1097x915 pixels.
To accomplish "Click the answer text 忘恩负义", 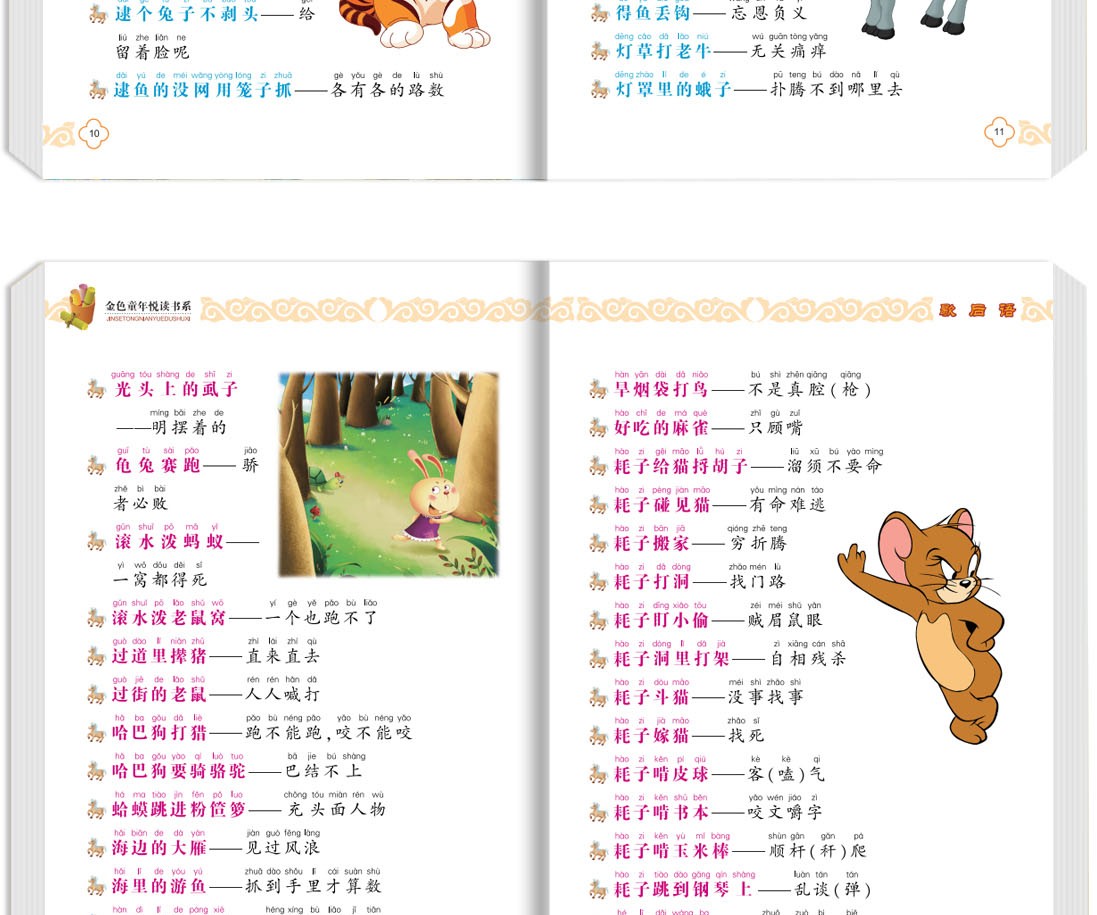I will [768, 13].
